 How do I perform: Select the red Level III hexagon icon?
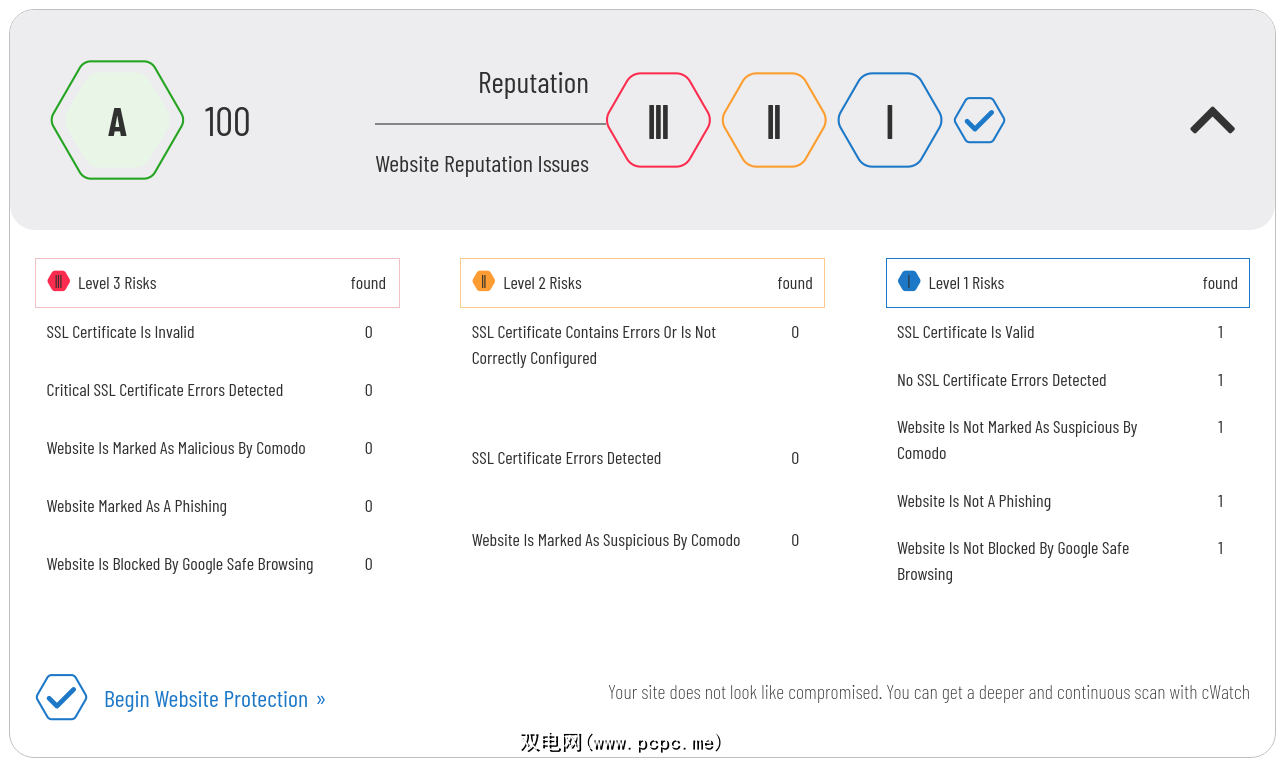pos(658,121)
